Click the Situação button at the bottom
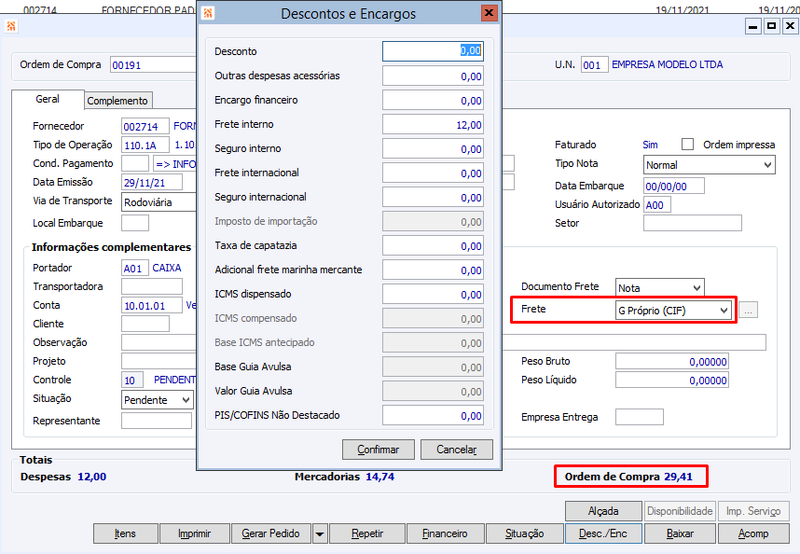Image resolution: width=800 pixels, height=554 pixels. pos(524,534)
